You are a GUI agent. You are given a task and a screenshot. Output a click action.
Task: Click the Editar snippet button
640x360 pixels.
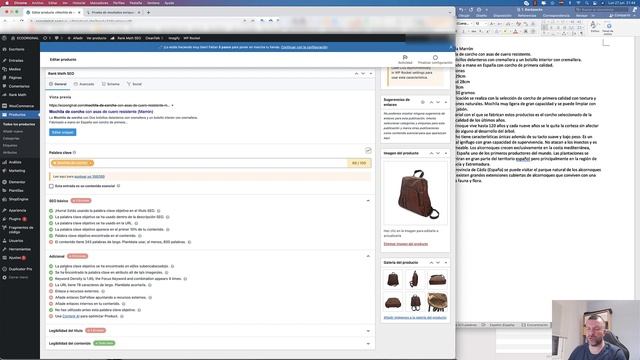[x=62, y=132]
